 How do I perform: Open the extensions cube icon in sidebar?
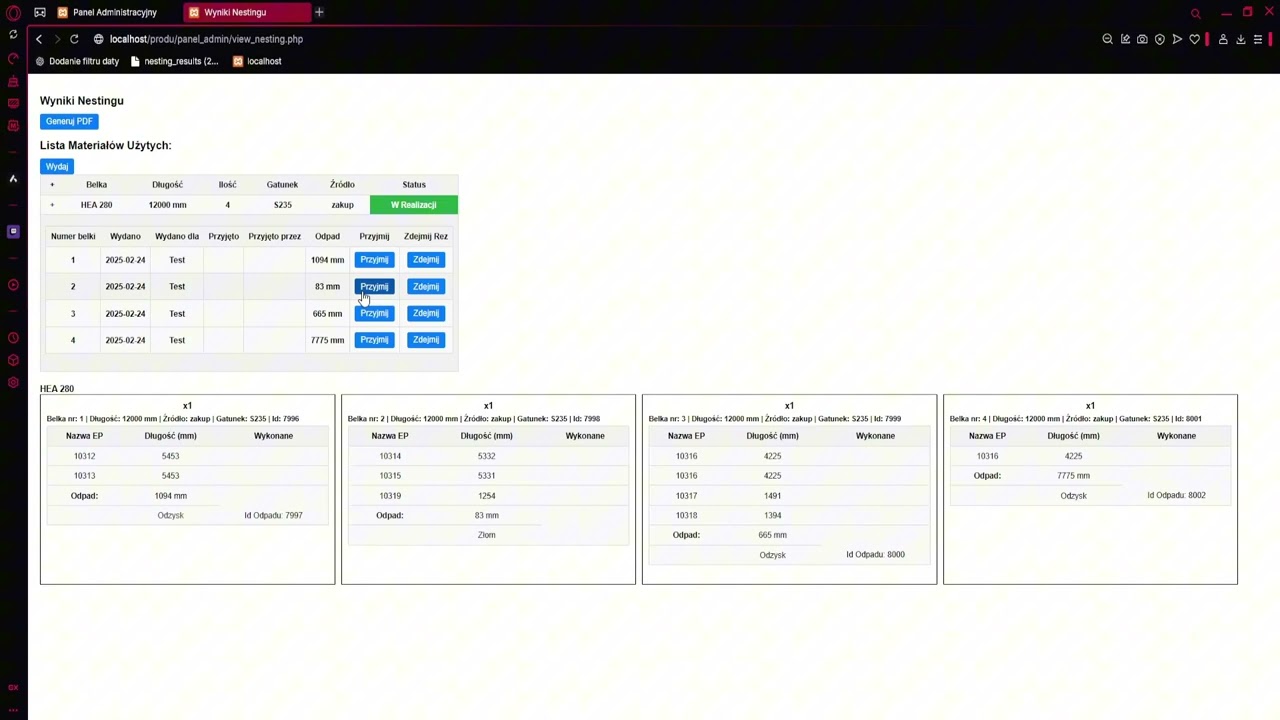pos(13,360)
